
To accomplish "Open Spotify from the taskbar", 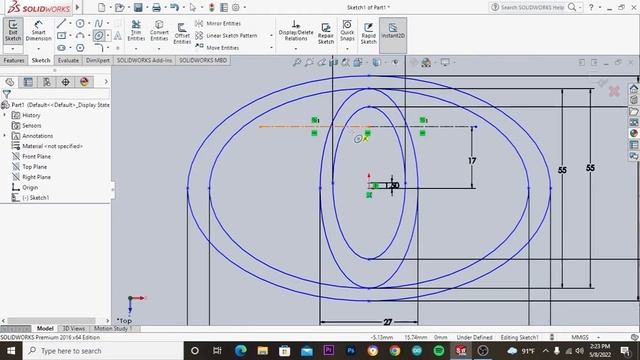I will (439, 351).
